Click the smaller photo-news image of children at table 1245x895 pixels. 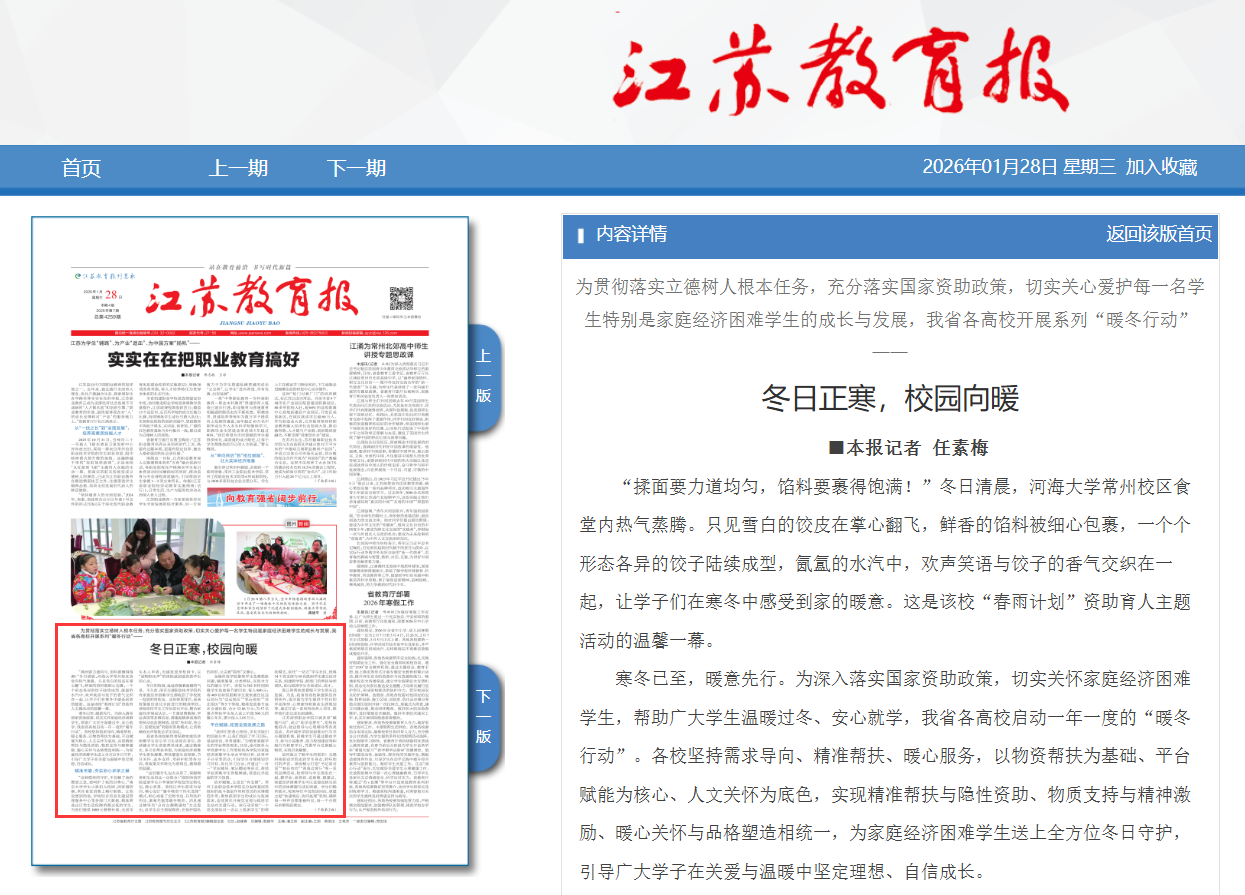(281, 562)
